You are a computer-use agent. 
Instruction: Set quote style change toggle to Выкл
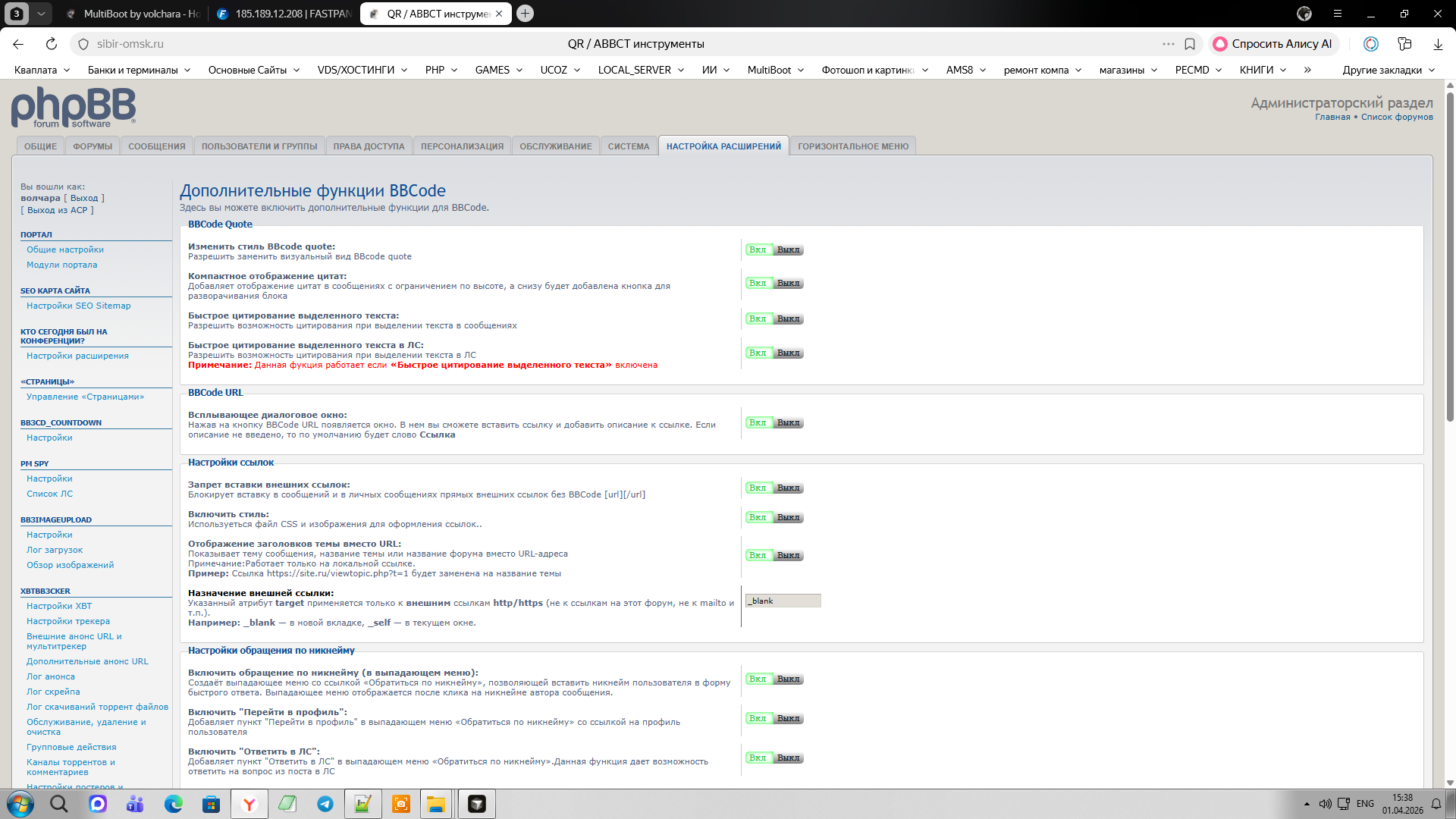coord(789,250)
